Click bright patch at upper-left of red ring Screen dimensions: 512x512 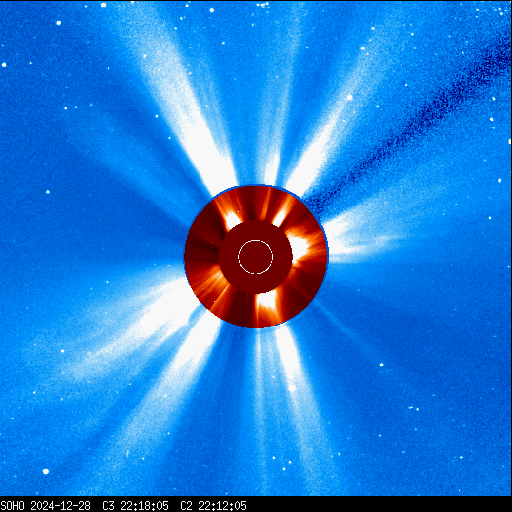(232, 219)
